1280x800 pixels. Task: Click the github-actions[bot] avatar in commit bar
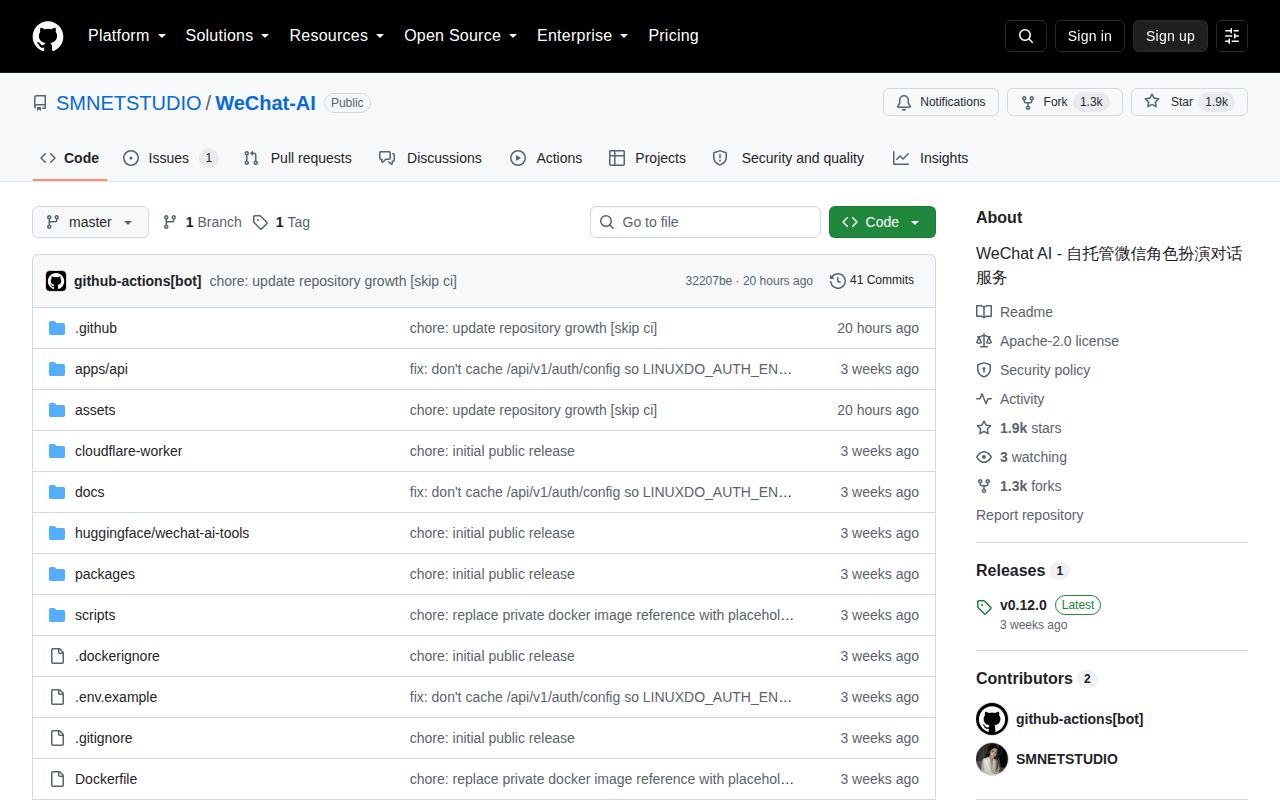click(x=56, y=281)
